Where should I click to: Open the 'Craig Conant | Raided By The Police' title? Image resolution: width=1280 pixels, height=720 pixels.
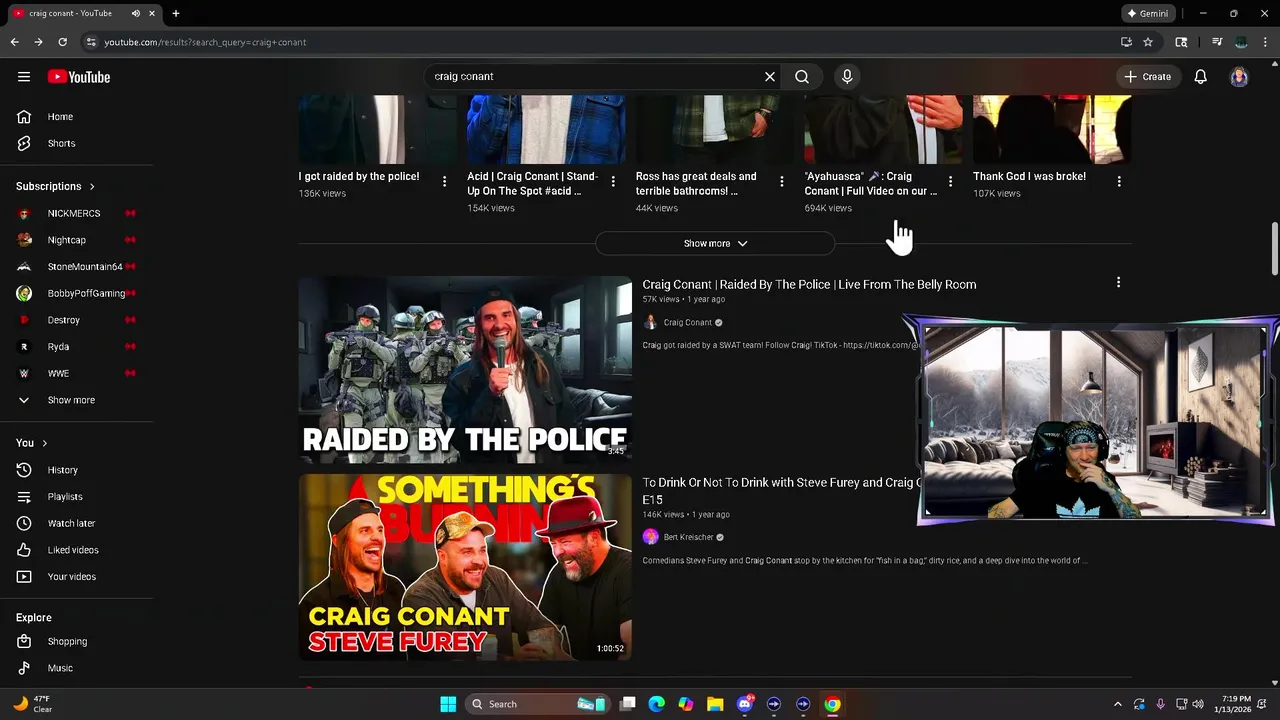[x=809, y=285]
